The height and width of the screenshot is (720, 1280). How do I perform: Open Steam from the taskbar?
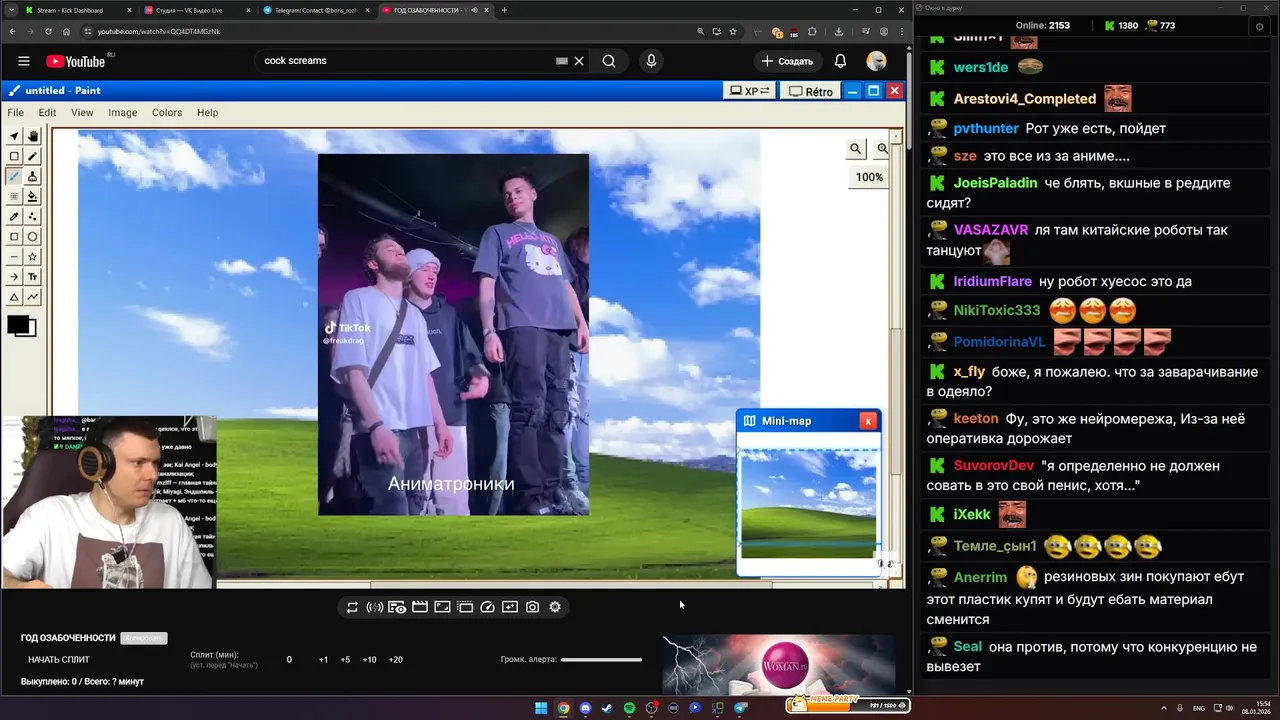(x=607, y=708)
